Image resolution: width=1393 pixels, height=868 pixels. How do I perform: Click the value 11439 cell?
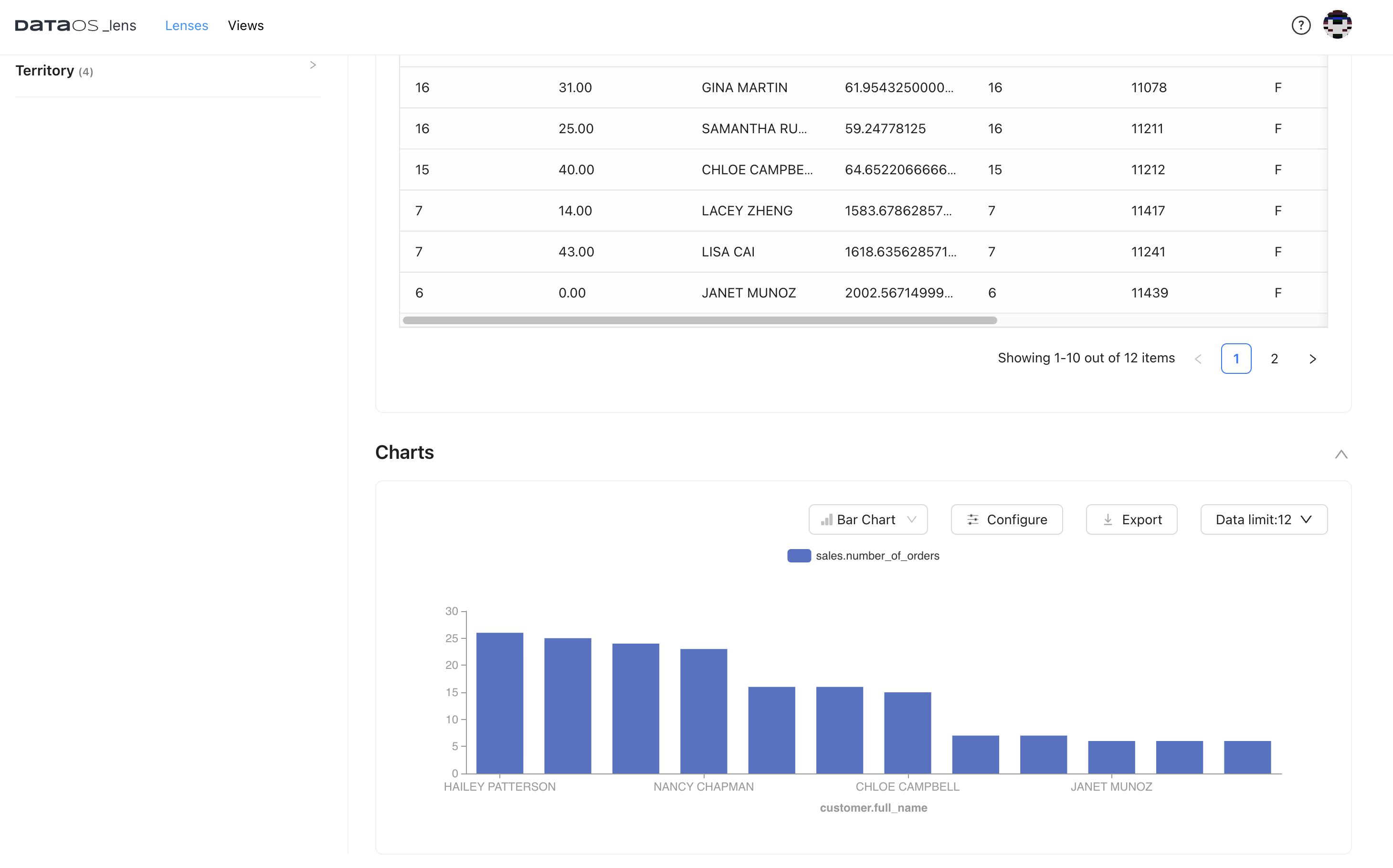pos(1149,293)
